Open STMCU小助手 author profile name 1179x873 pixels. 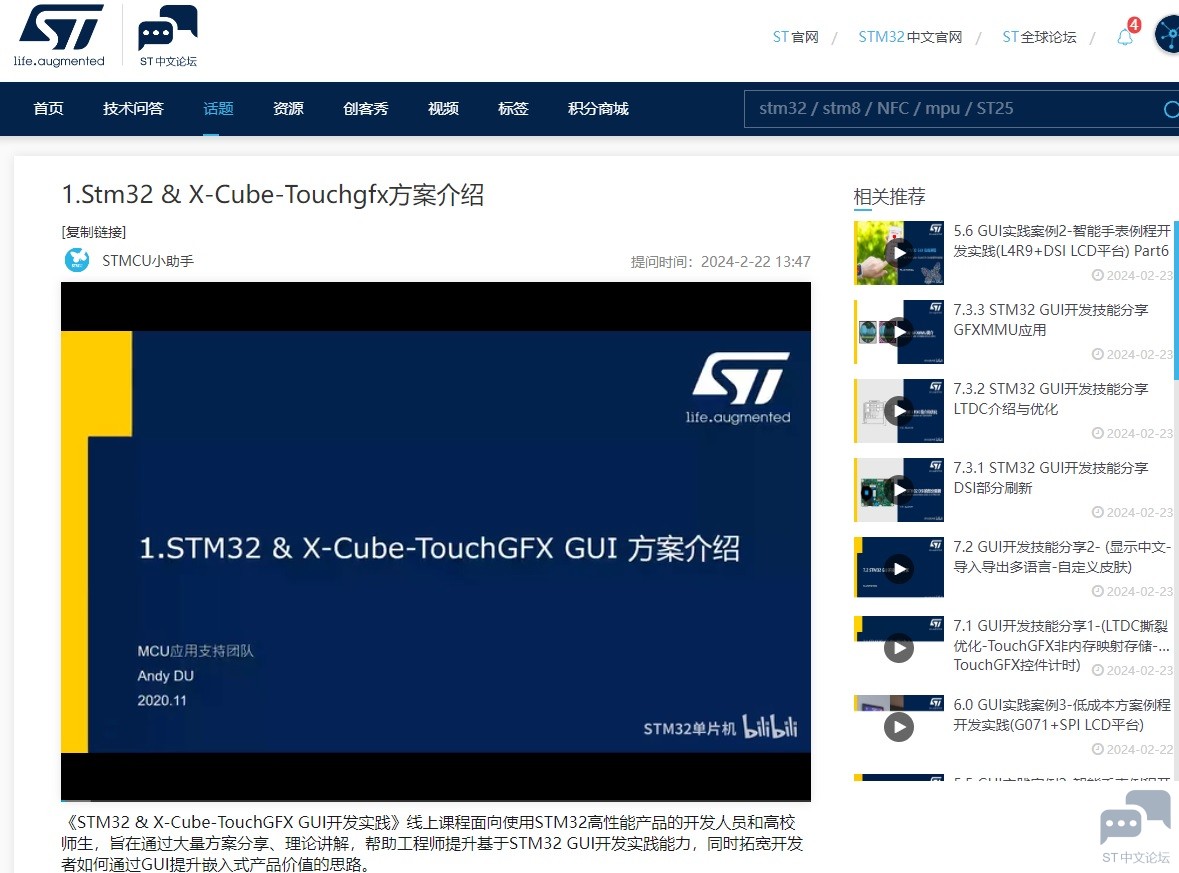148,261
